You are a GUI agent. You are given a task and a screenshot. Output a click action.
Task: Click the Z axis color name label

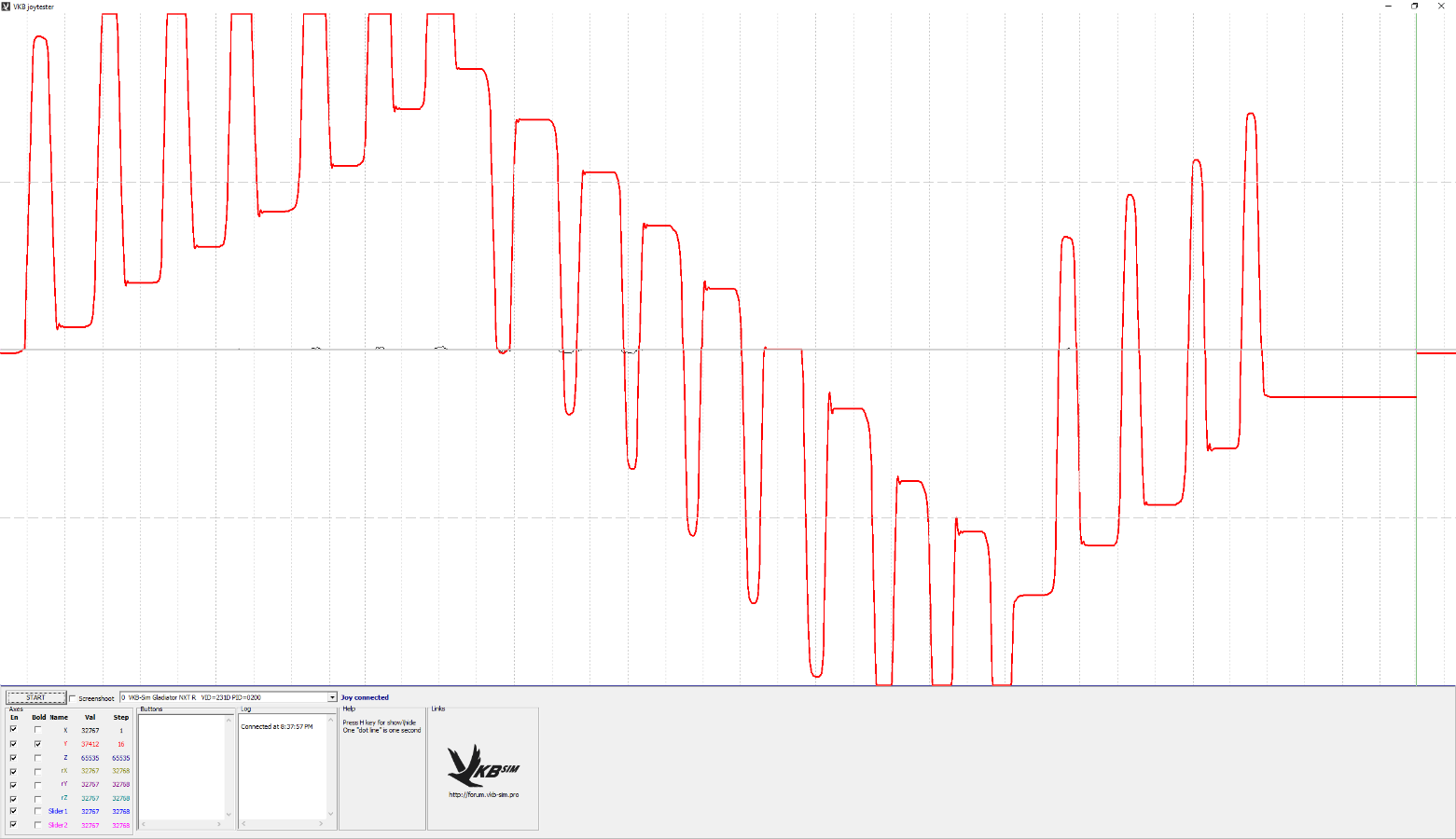[x=64, y=758]
